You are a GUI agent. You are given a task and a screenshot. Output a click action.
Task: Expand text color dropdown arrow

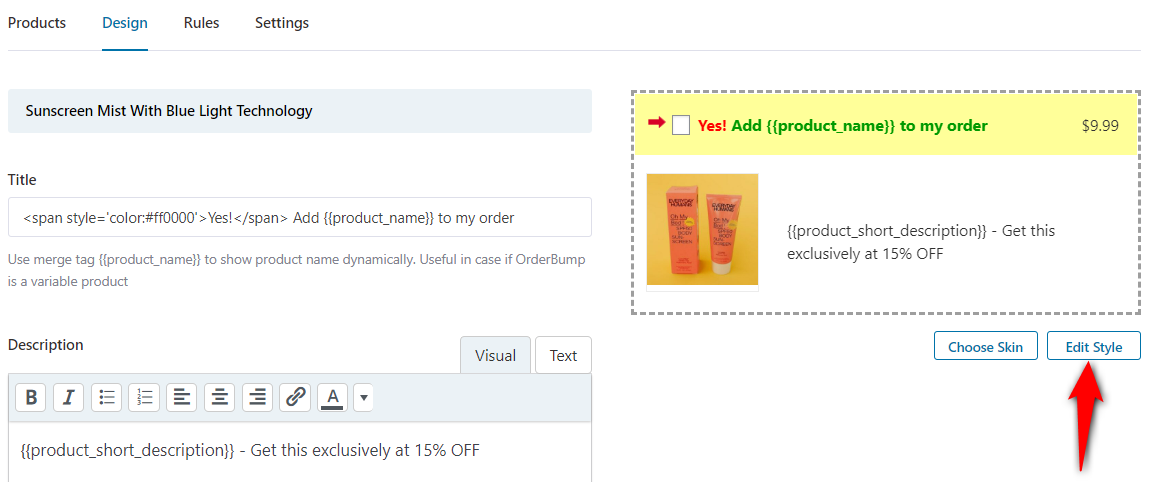(x=363, y=397)
